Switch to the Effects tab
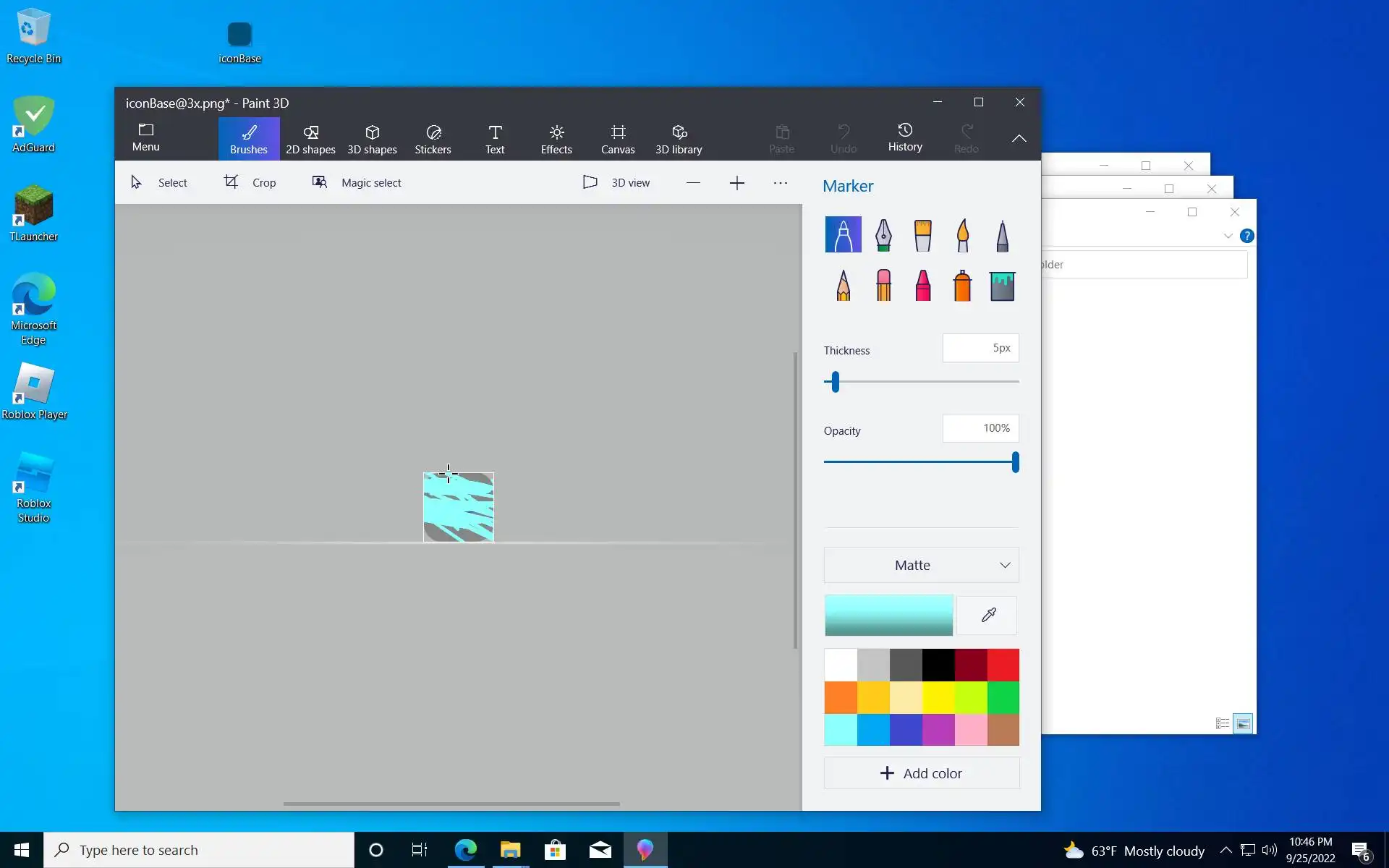 (556, 138)
